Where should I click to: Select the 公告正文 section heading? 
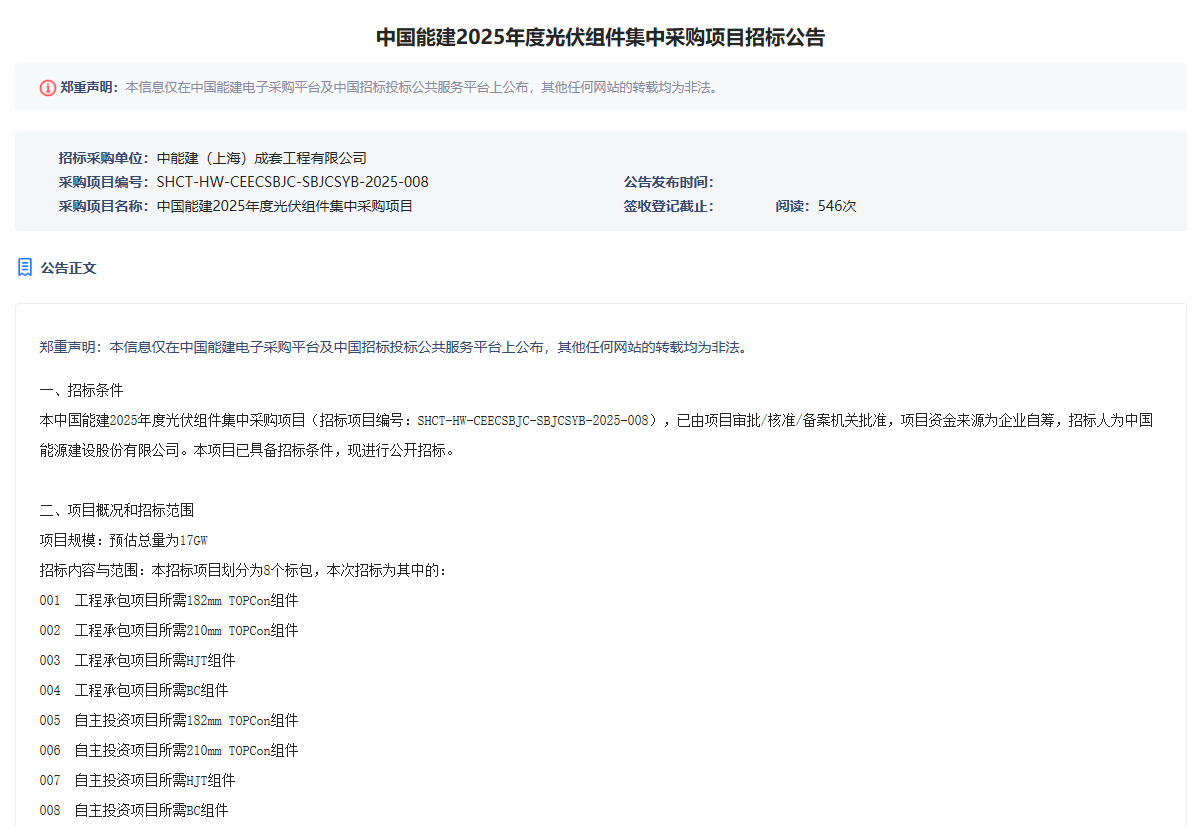coord(69,268)
